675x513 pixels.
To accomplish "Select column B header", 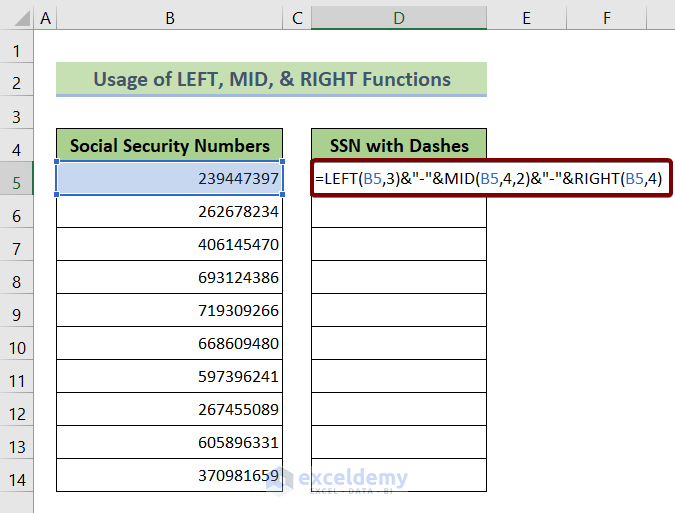I will point(170,18).
